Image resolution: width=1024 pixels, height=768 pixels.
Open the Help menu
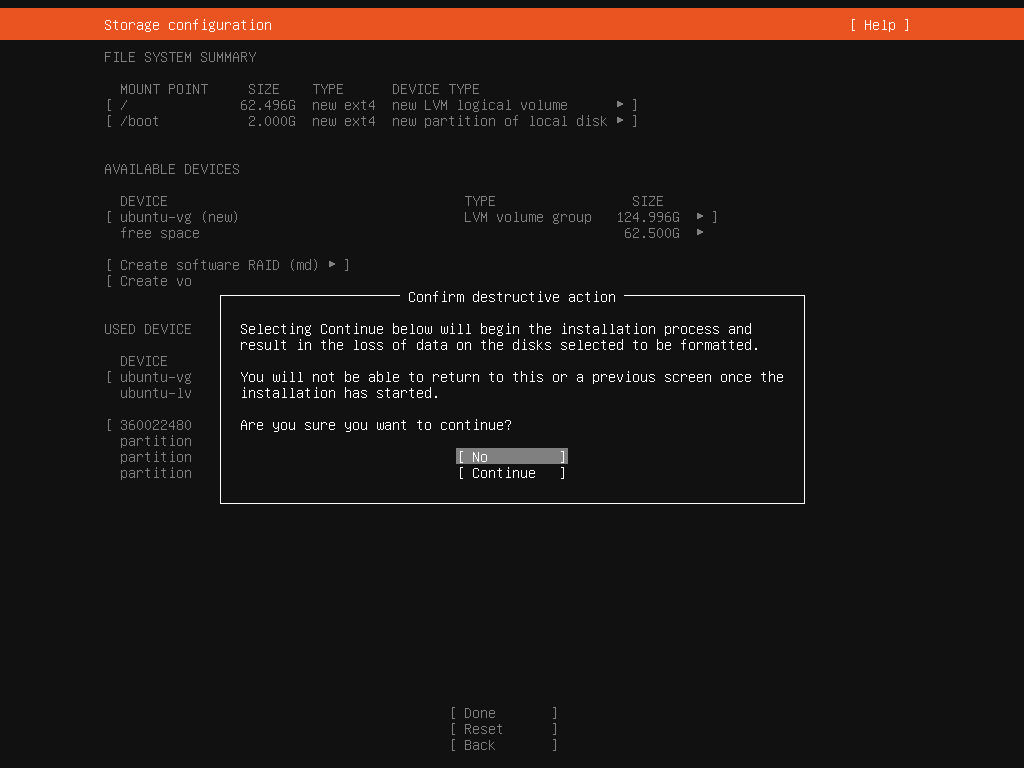tap(878, 24)
